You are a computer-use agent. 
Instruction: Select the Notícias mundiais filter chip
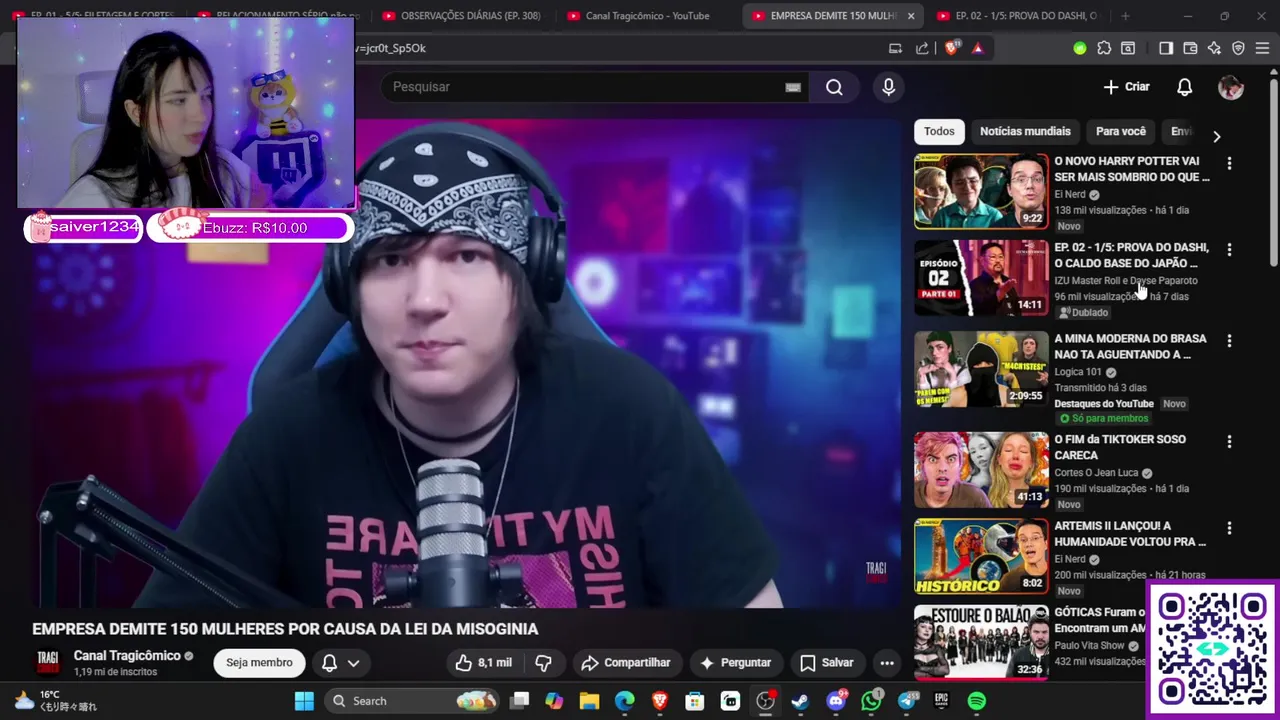(x=1025, y=131)
